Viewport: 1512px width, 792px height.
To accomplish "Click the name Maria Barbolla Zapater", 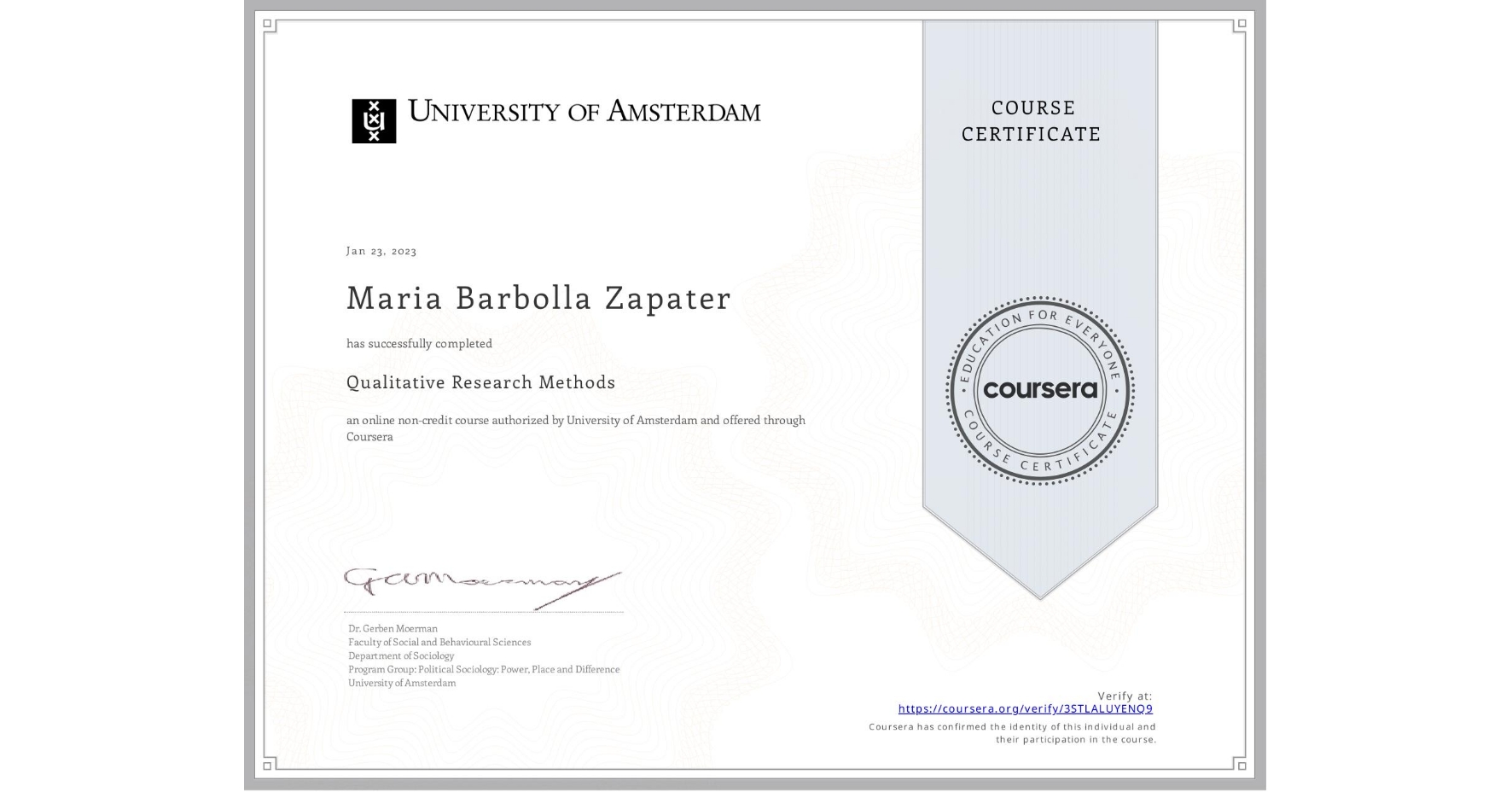I will 538,299.
